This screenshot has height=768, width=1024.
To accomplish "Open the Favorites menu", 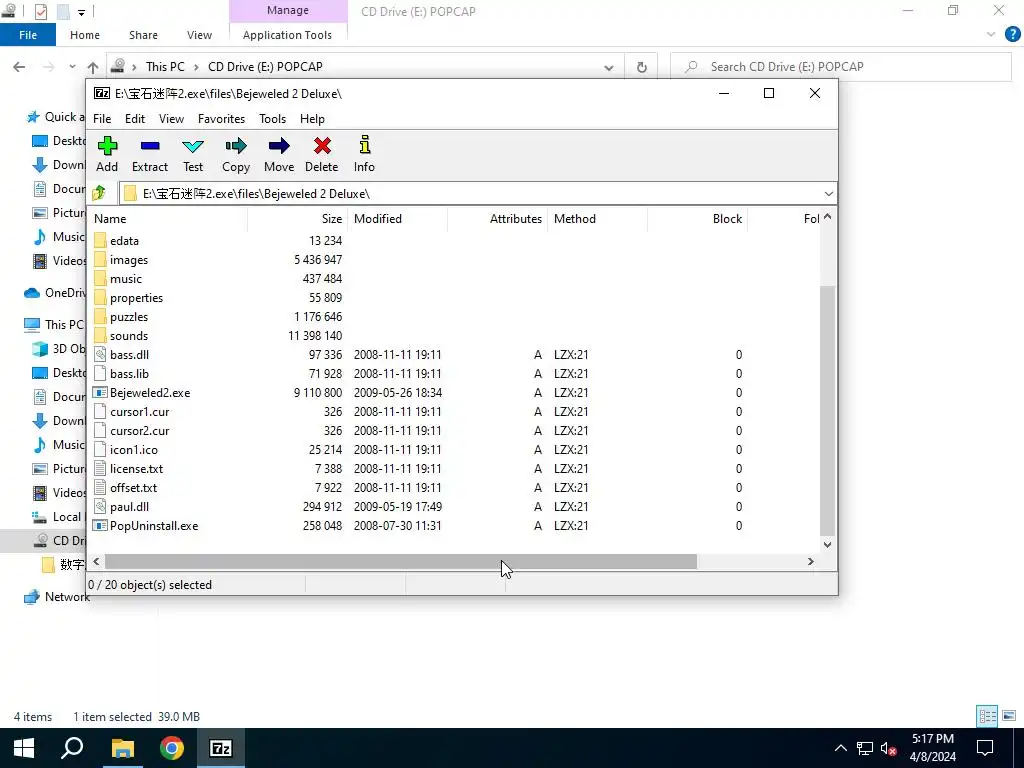I will [x=221, y=119].
